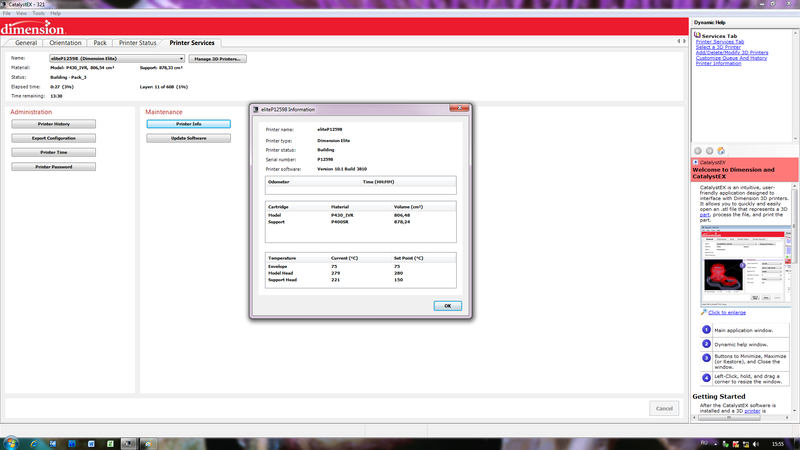This screenshot has width=800, height=450.
Task: Click OK in the eliteP12598 Information dialog
Action: [x=447, y=306]
